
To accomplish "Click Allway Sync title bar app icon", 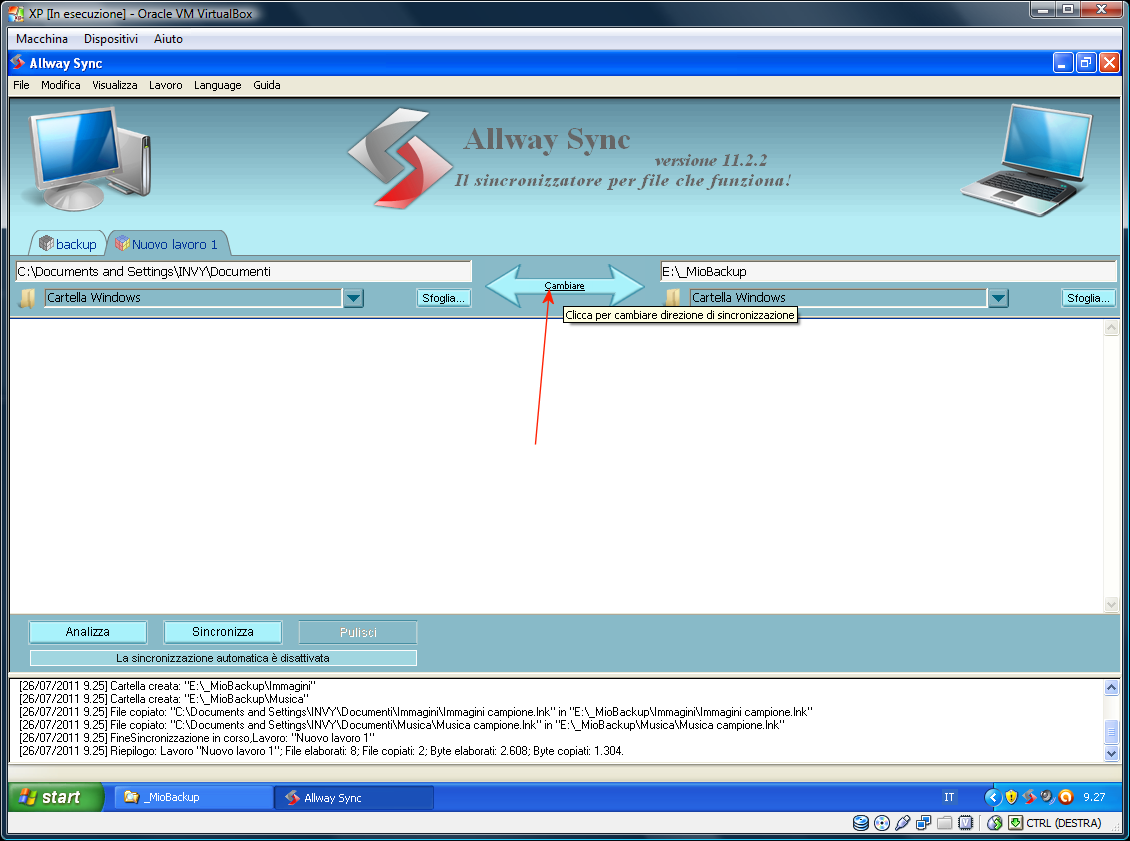I will [18, 63].
